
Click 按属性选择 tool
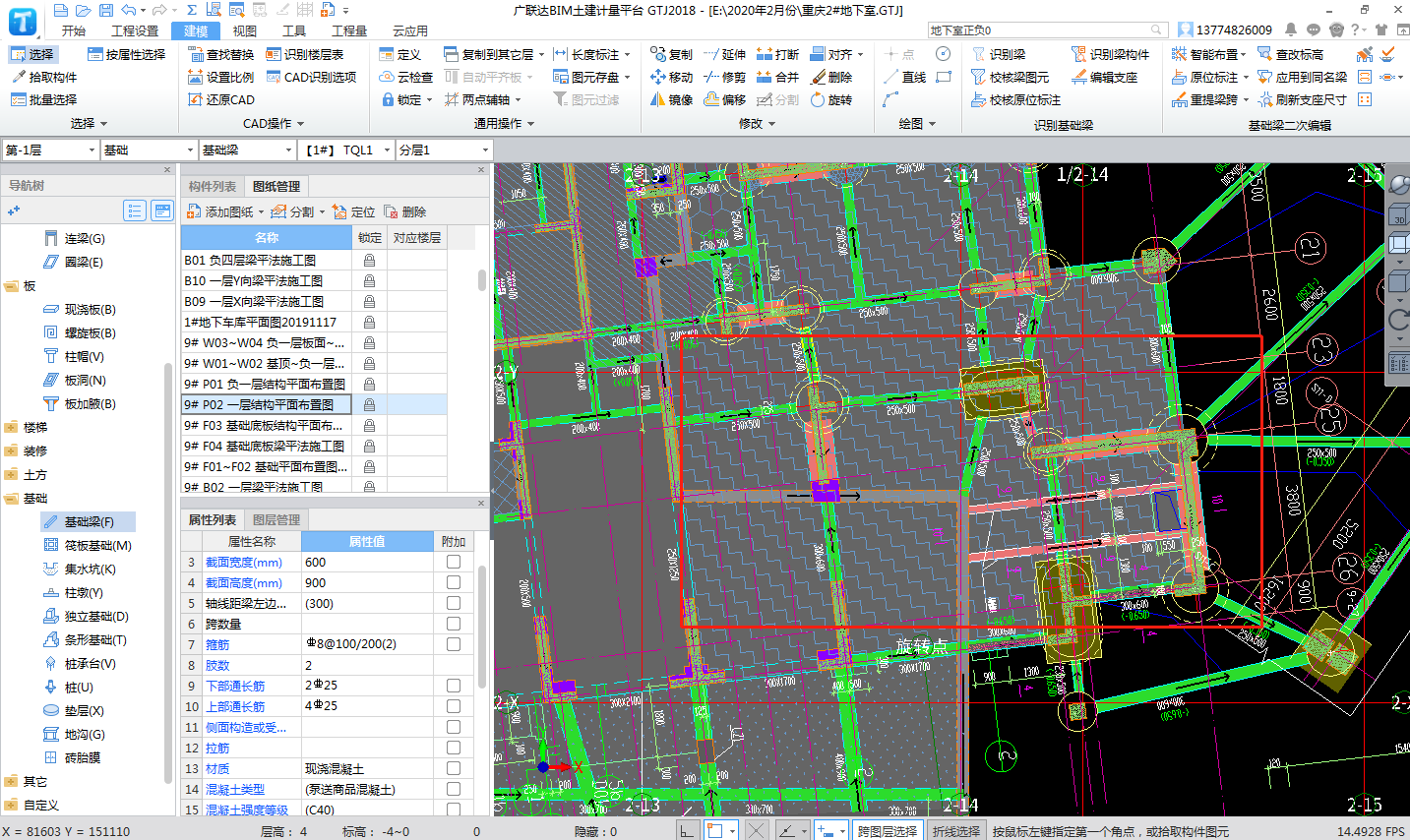pos(126,54)
